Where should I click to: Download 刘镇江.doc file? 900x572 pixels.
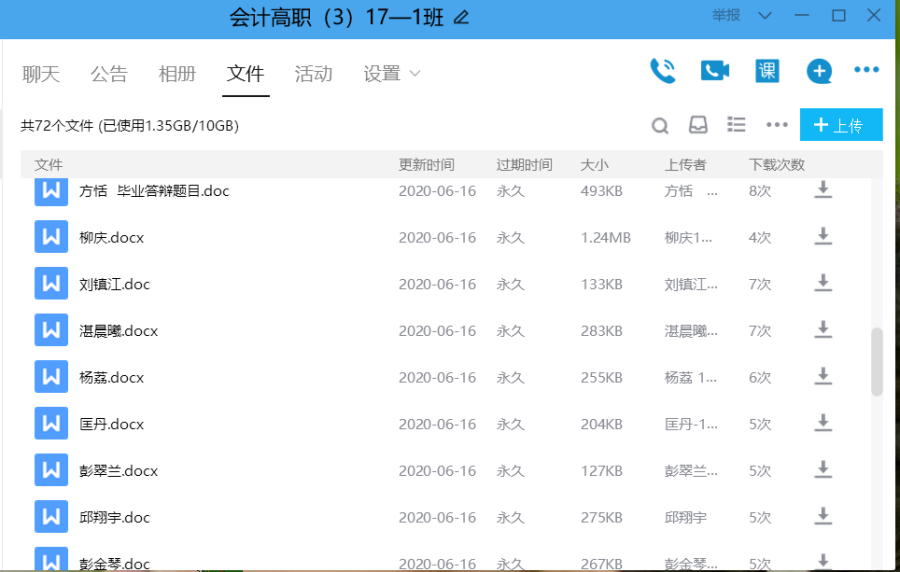click(823, 282)
